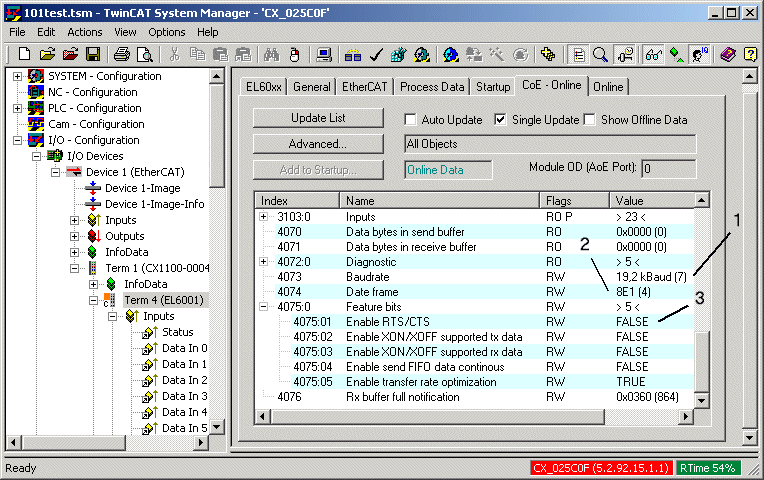The height and width of the screenshot is (480, 764).
Task: Open from target with red-arrow folder icon
Action: [70, 54]
